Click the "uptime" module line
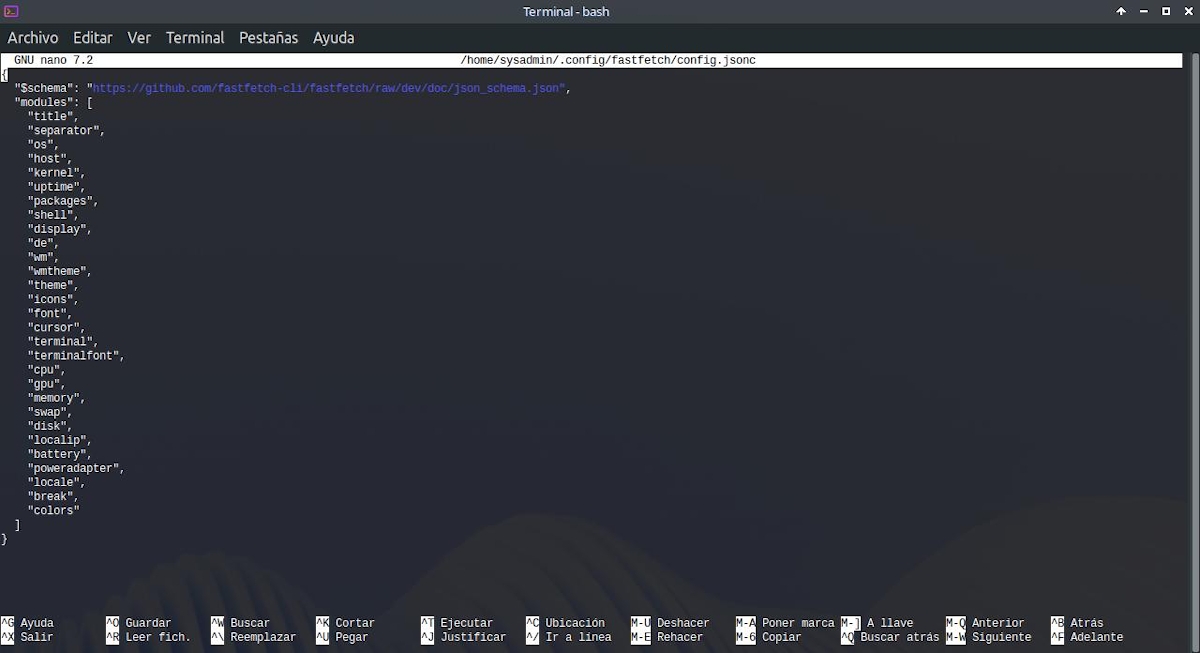Image resolution: width=1200 pixels, height=653 pixels. click(56, 187)
